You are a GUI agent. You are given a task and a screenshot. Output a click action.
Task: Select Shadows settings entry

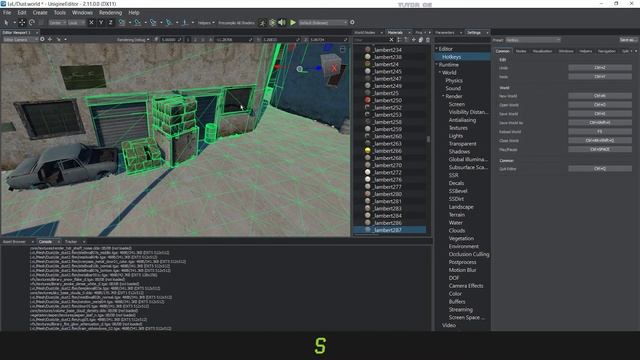pos(460,151)
